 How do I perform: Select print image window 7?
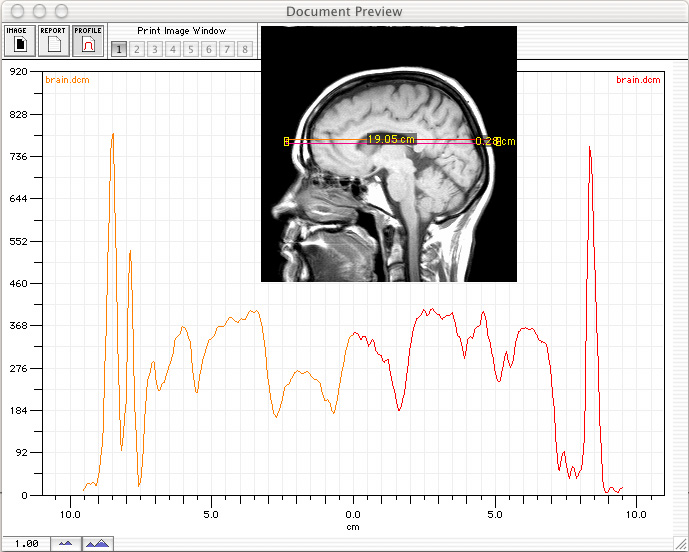point(227,49)
